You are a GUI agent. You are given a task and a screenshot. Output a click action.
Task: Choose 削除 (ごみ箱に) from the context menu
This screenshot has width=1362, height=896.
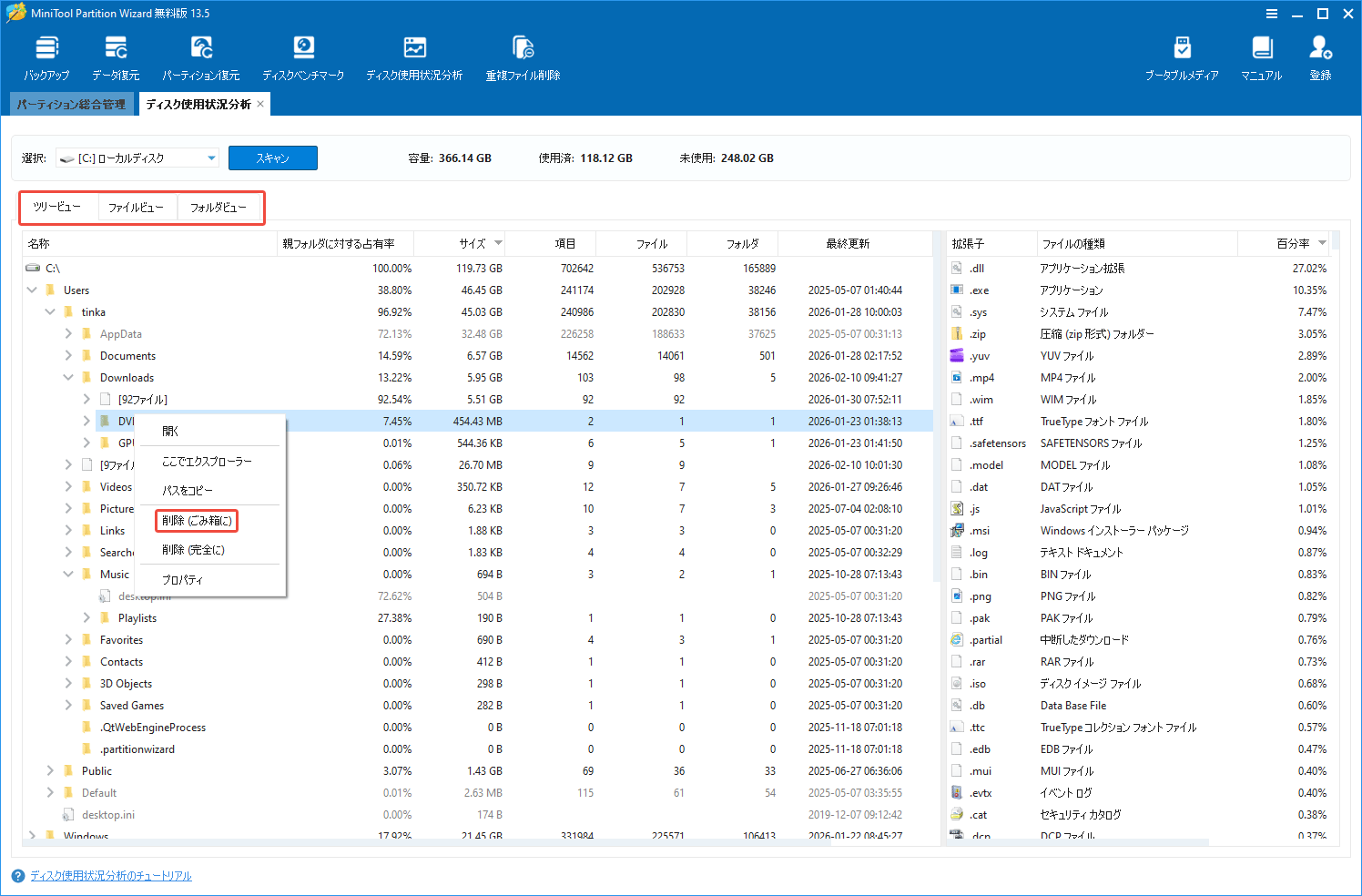tap(195, 521)
